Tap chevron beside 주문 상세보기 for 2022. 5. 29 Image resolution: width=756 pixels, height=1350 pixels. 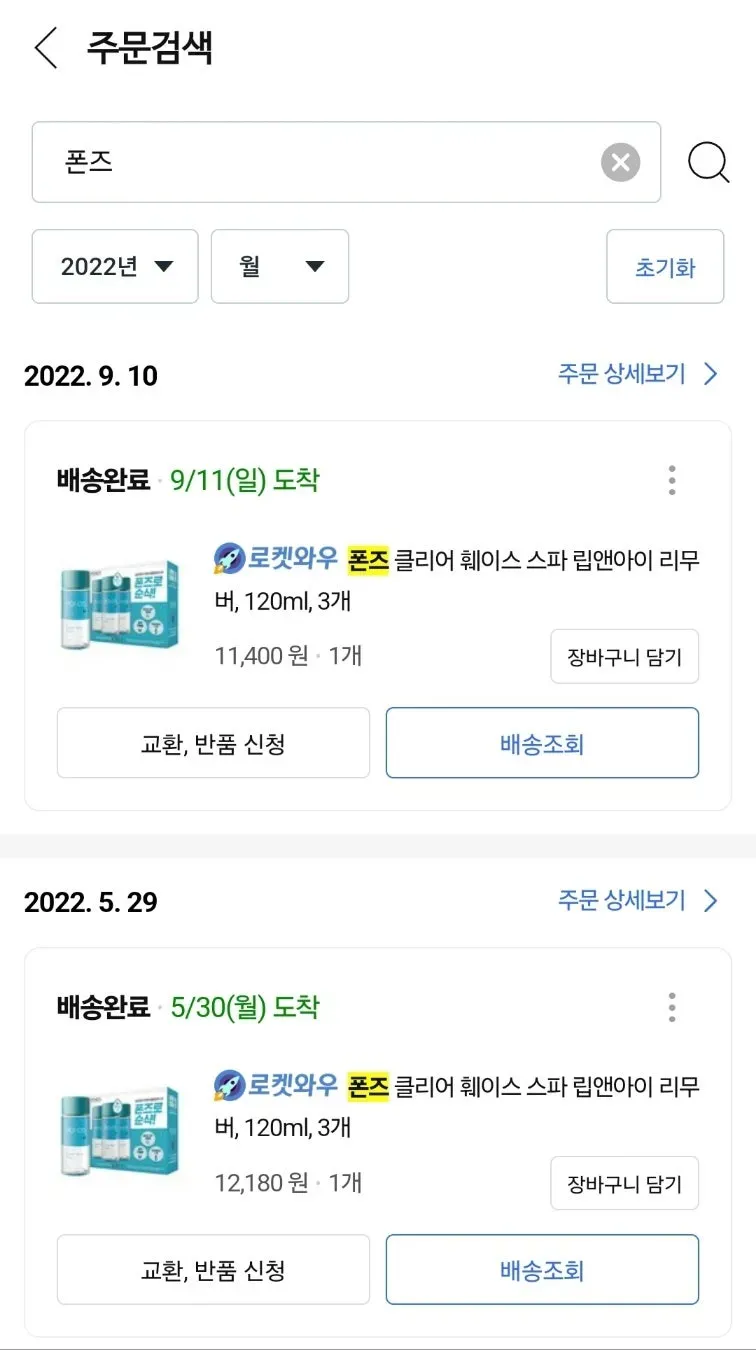click(x=711, y=901)
